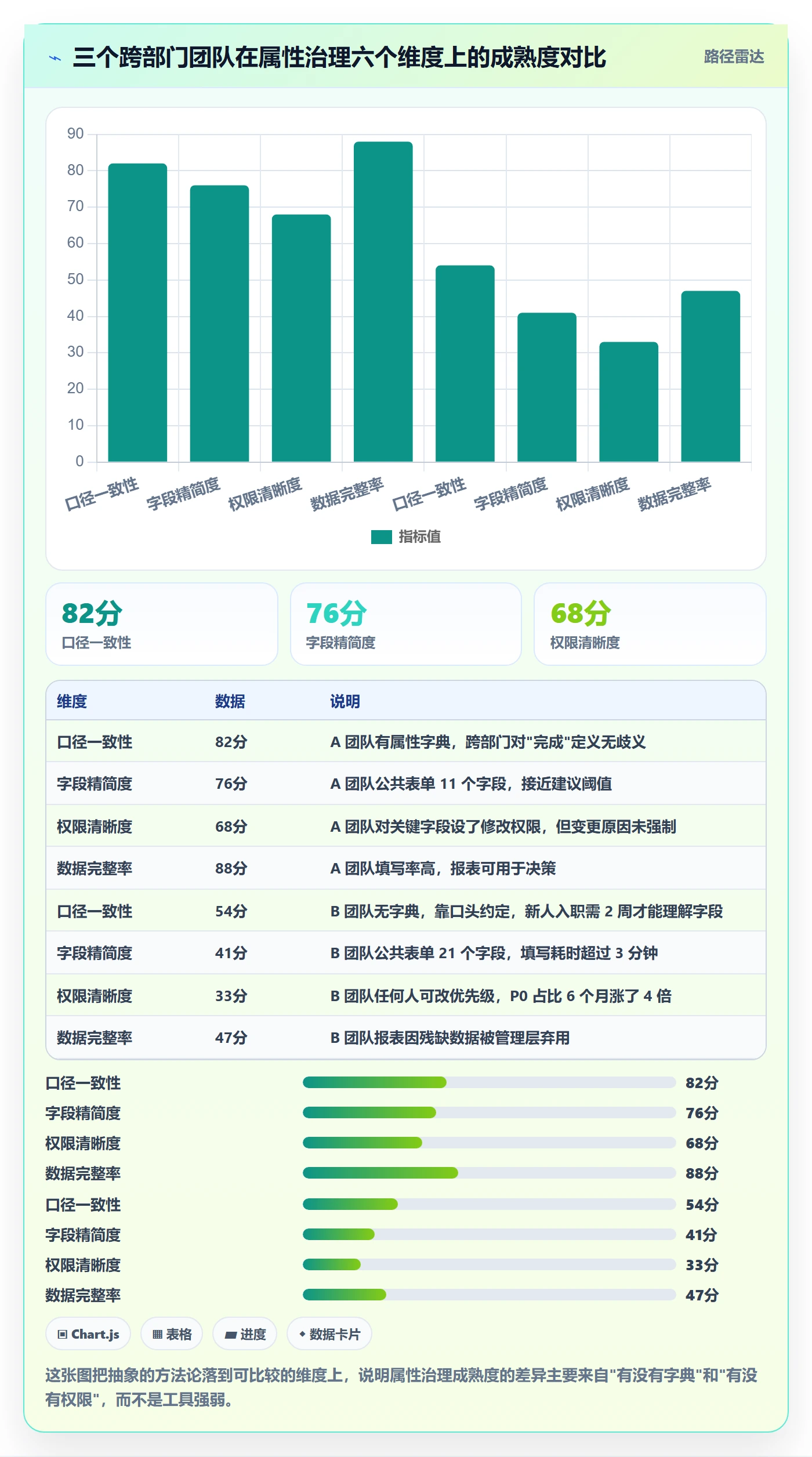Open the 76分 字段精简度 card
812x1457 pixels.
point(406,624)
